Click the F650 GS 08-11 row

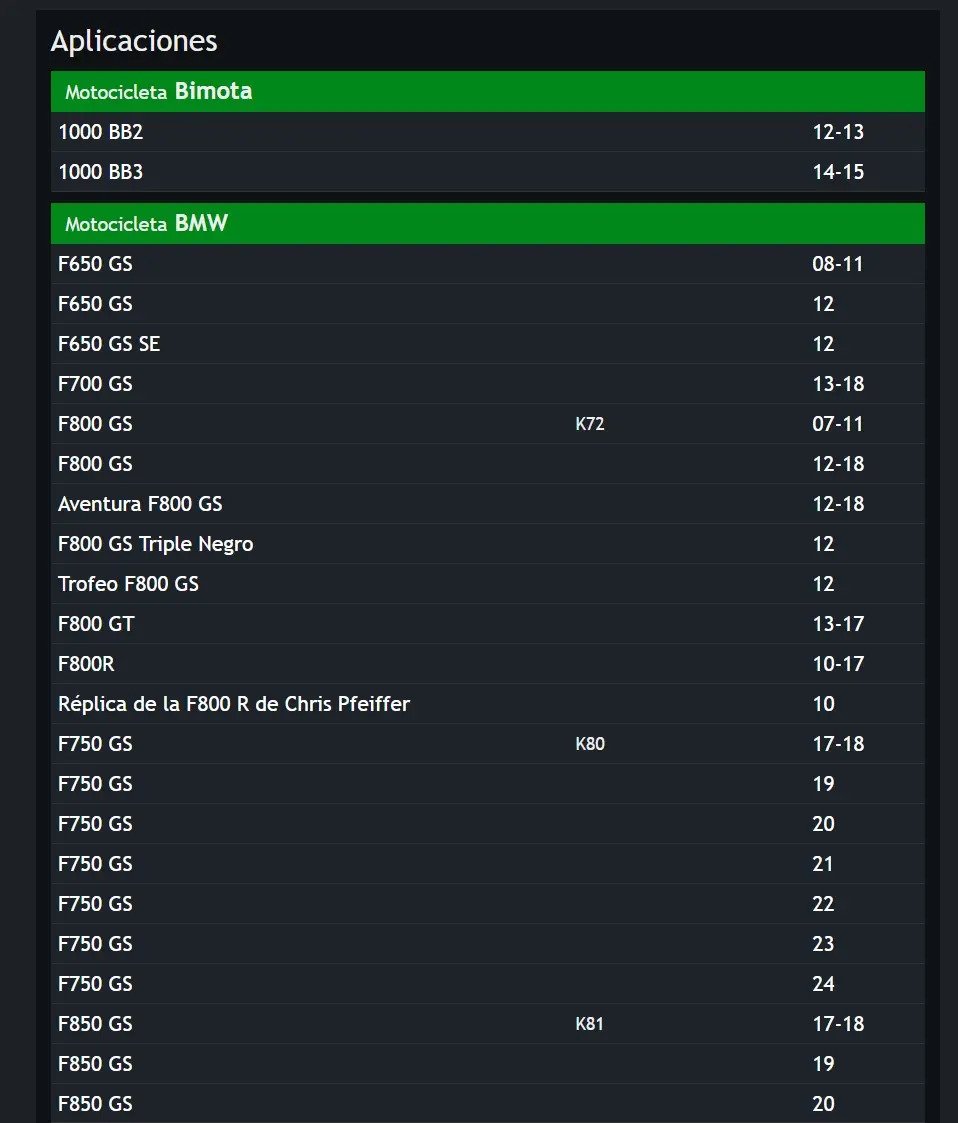click(488, 264)
